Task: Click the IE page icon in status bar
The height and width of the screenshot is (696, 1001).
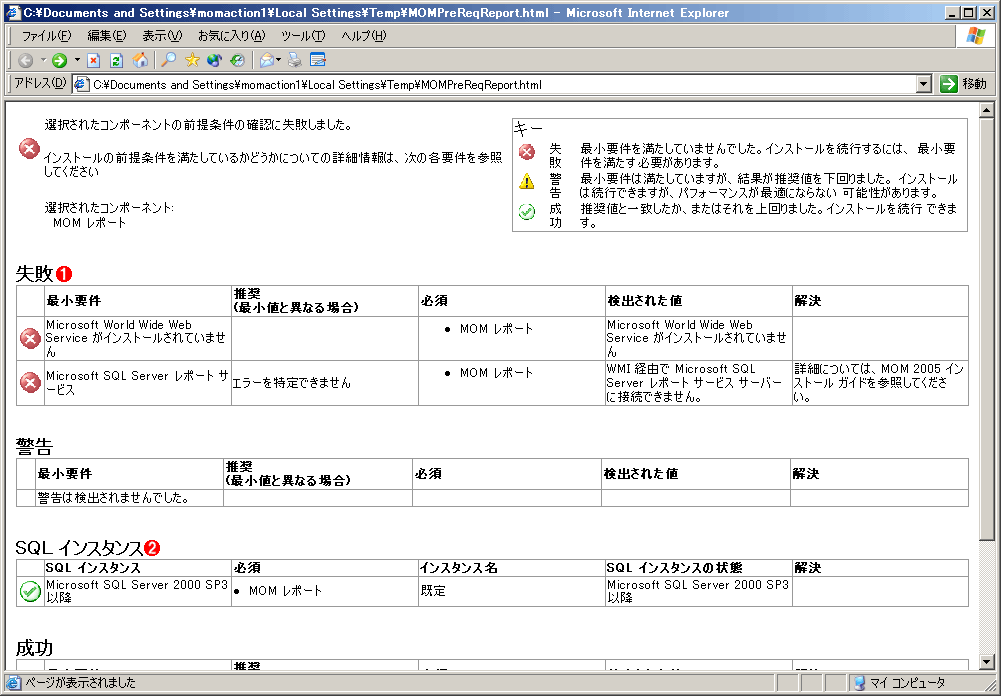Action: [13, 683]
